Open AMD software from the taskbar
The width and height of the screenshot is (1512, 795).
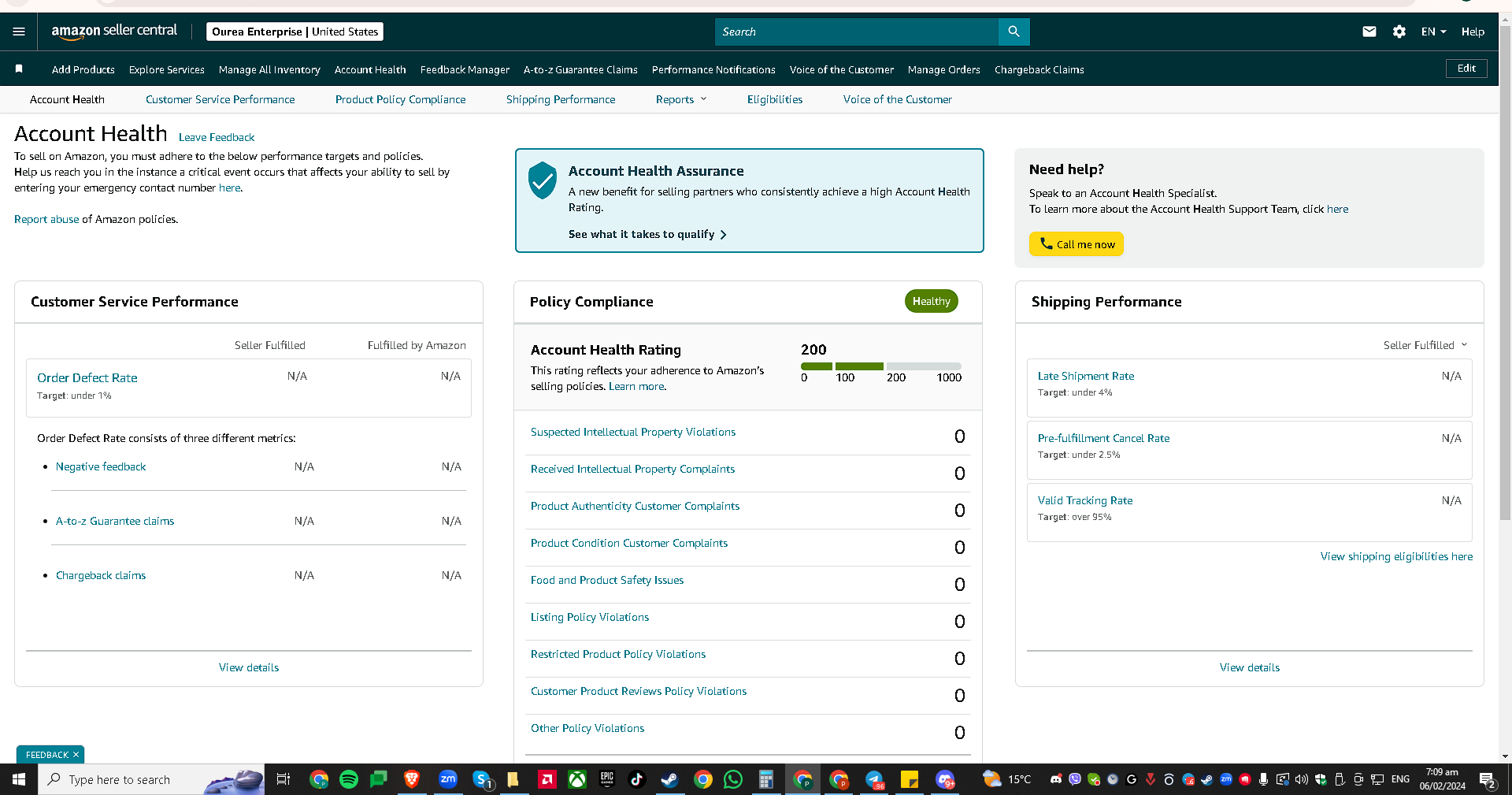pos(547,779)
